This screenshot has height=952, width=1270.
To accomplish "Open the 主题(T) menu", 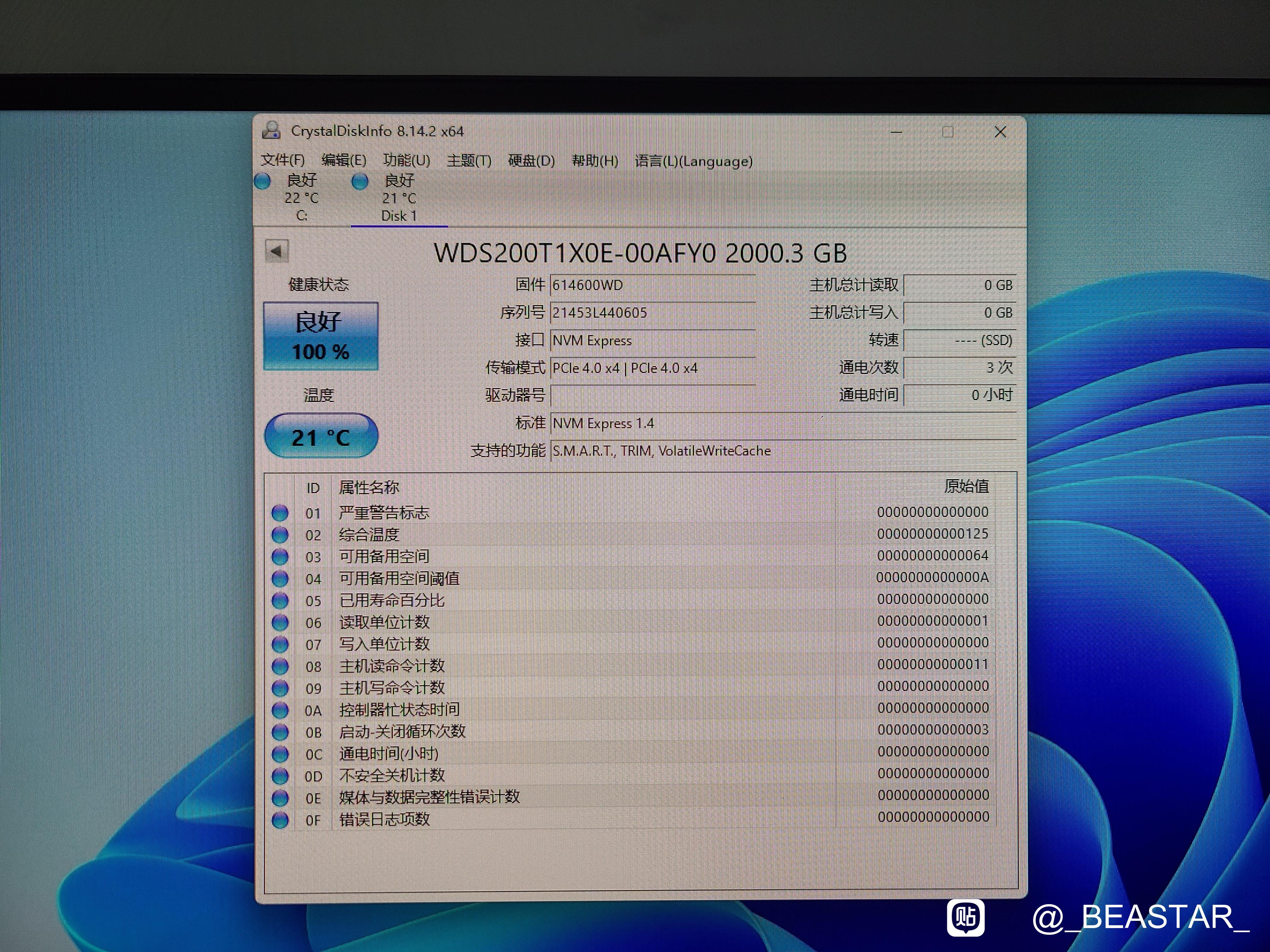I will (469, 161).
